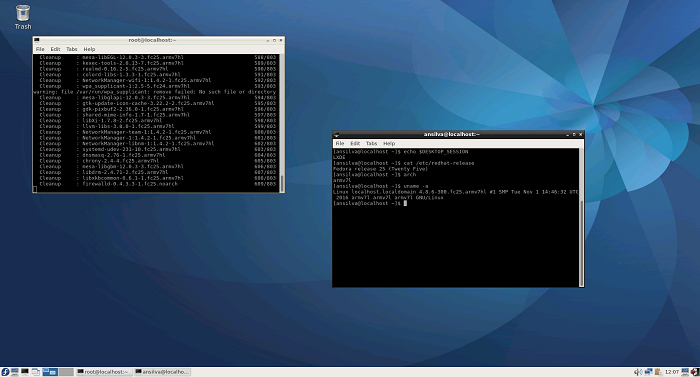700x377 pixels.
Task: Click scrollbar of the root@localhost terminal
Action: point(282,124)
